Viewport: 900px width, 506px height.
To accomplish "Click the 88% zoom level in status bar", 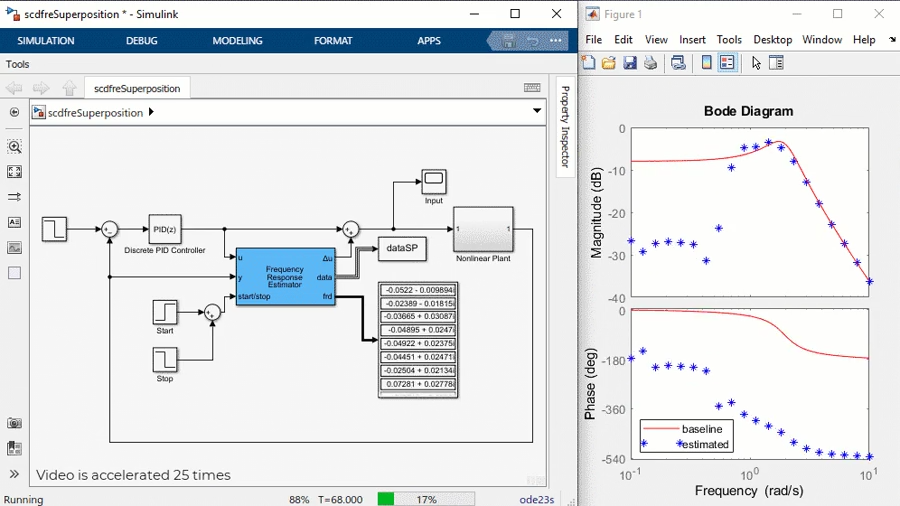I will coord(299,500).
